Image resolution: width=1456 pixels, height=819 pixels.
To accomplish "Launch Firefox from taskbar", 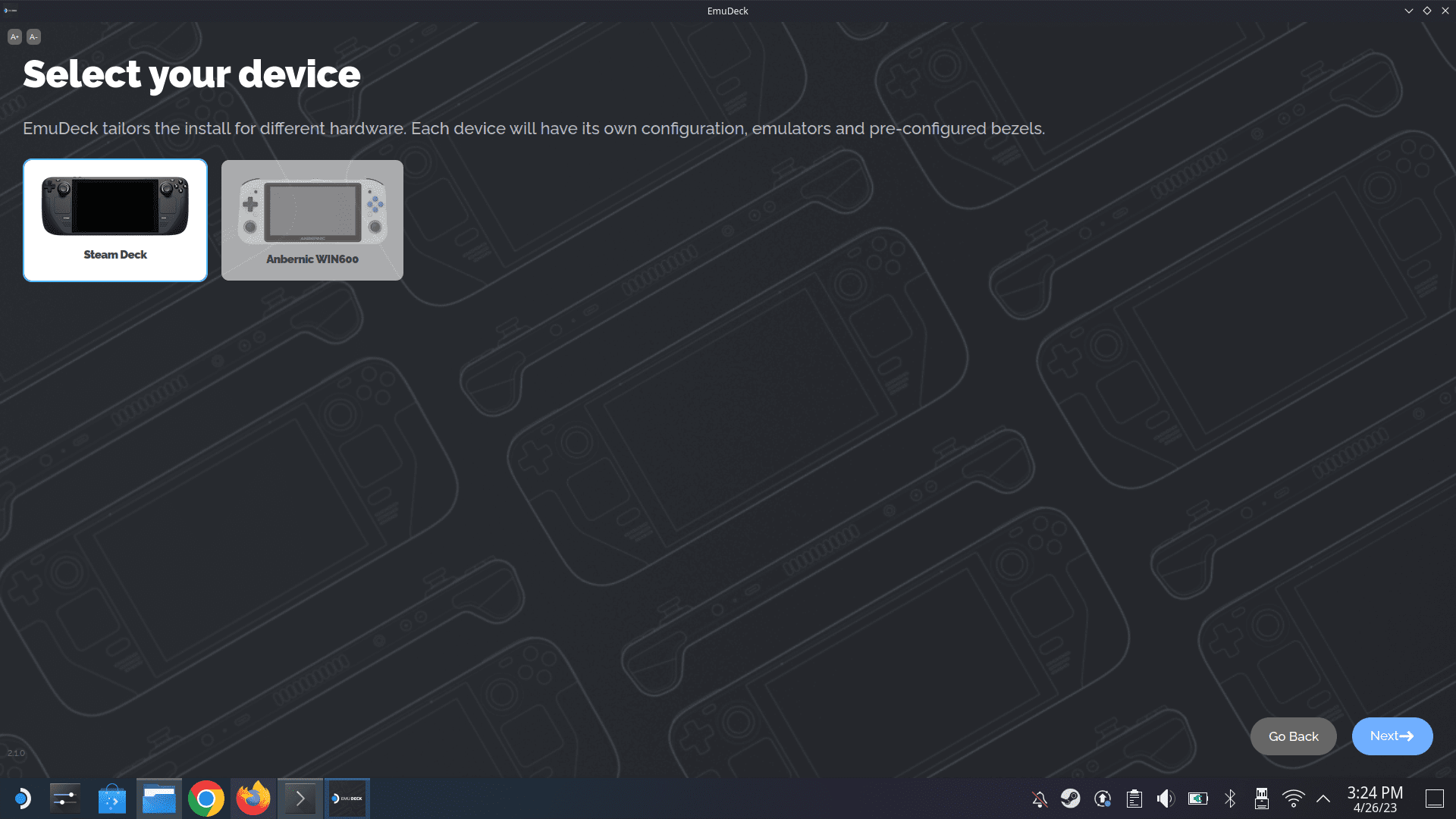I will [x=253, y=799].
